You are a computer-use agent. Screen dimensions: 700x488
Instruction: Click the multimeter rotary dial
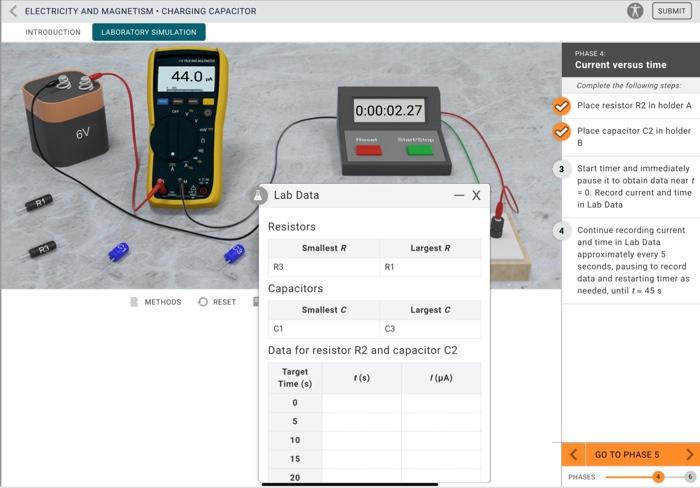[174, 139]
